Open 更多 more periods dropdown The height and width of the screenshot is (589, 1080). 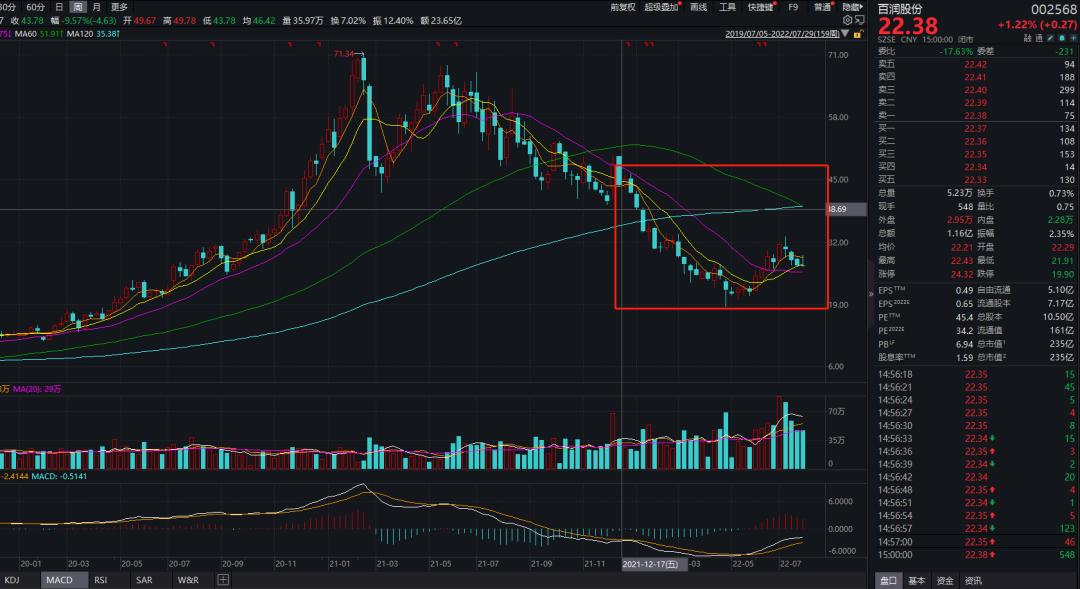pos(119,7)
